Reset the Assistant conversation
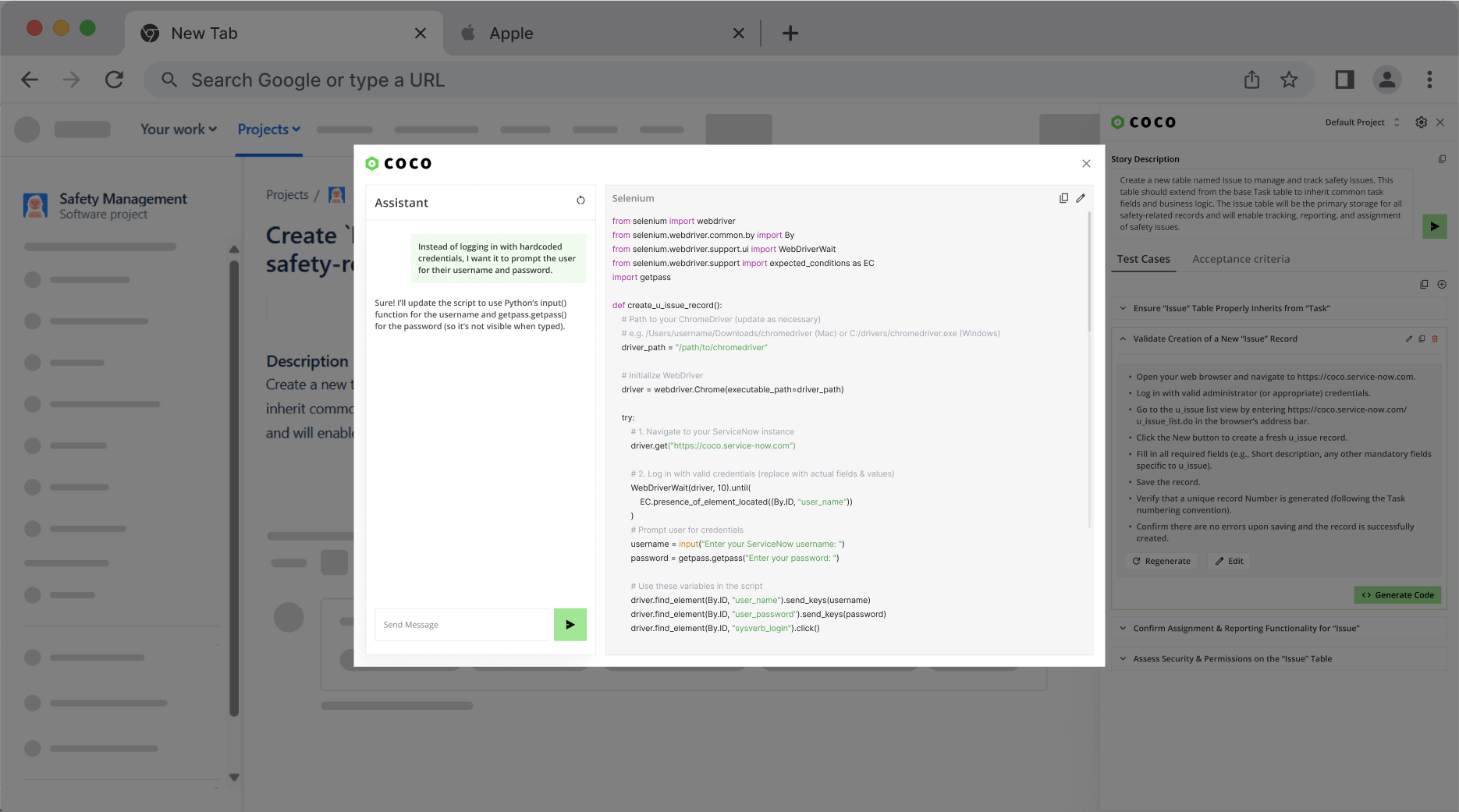The height and width of the screenshot is (812, 1459). point(580,200)
